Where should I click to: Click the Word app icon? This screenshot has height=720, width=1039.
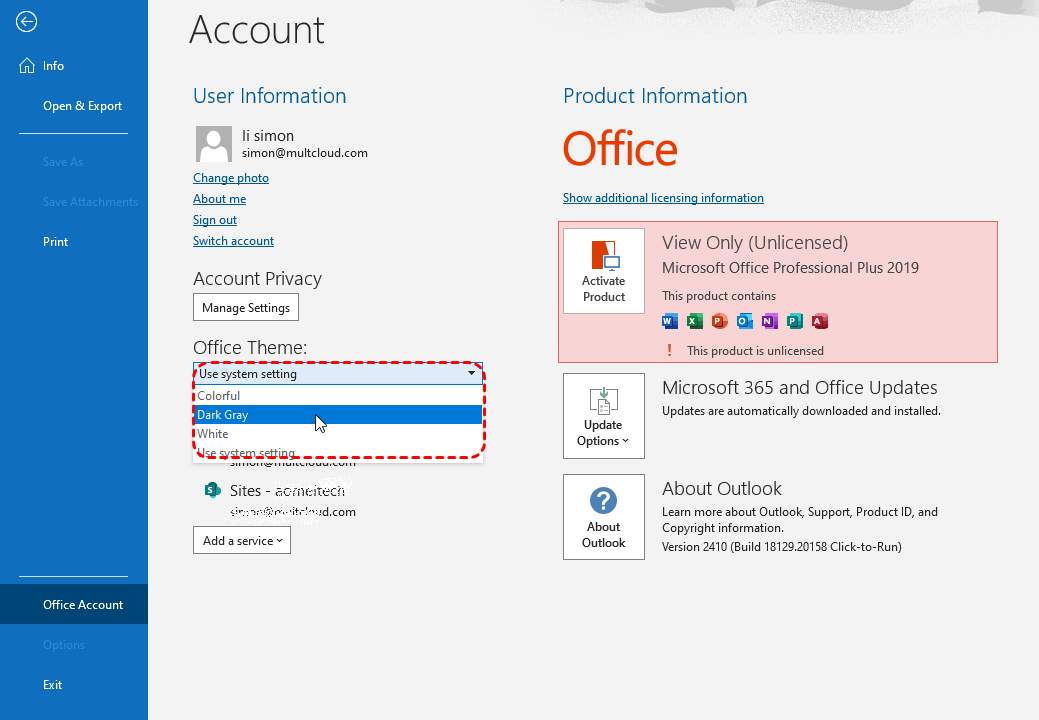pyautogui.click(x=670, y=322)
